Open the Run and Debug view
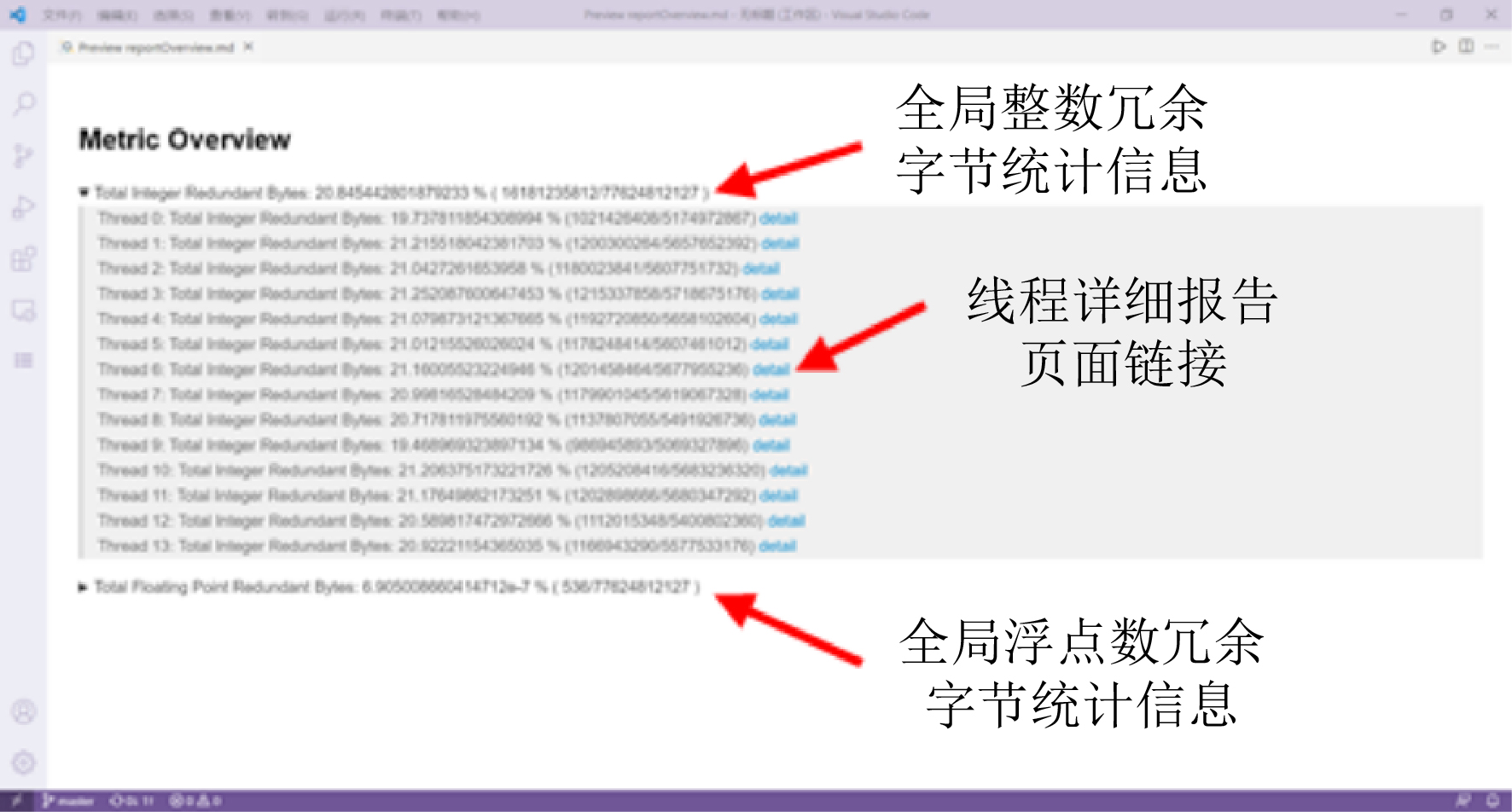Image resolution: width=1512 pixels, height=812 pixels. point(24,207)
